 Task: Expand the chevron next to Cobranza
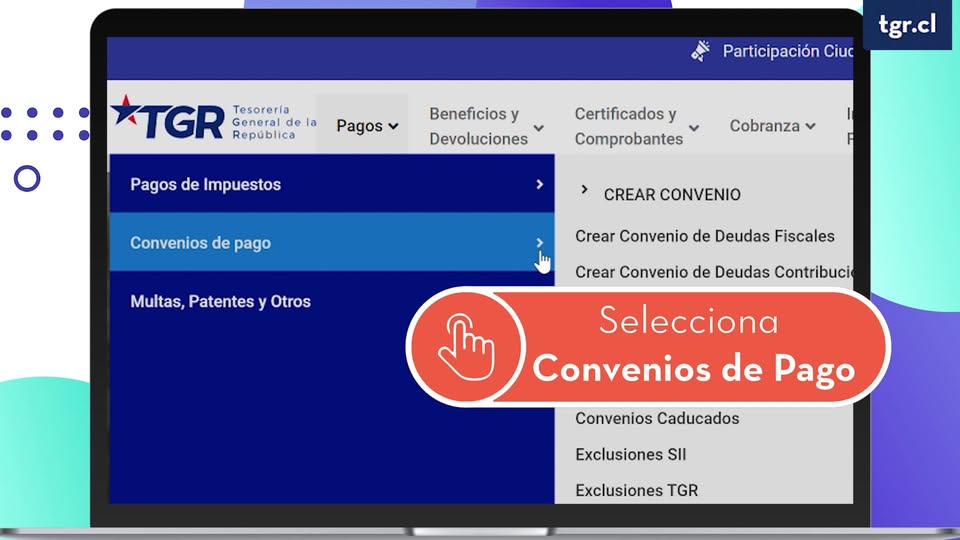[x=810, y=126]
